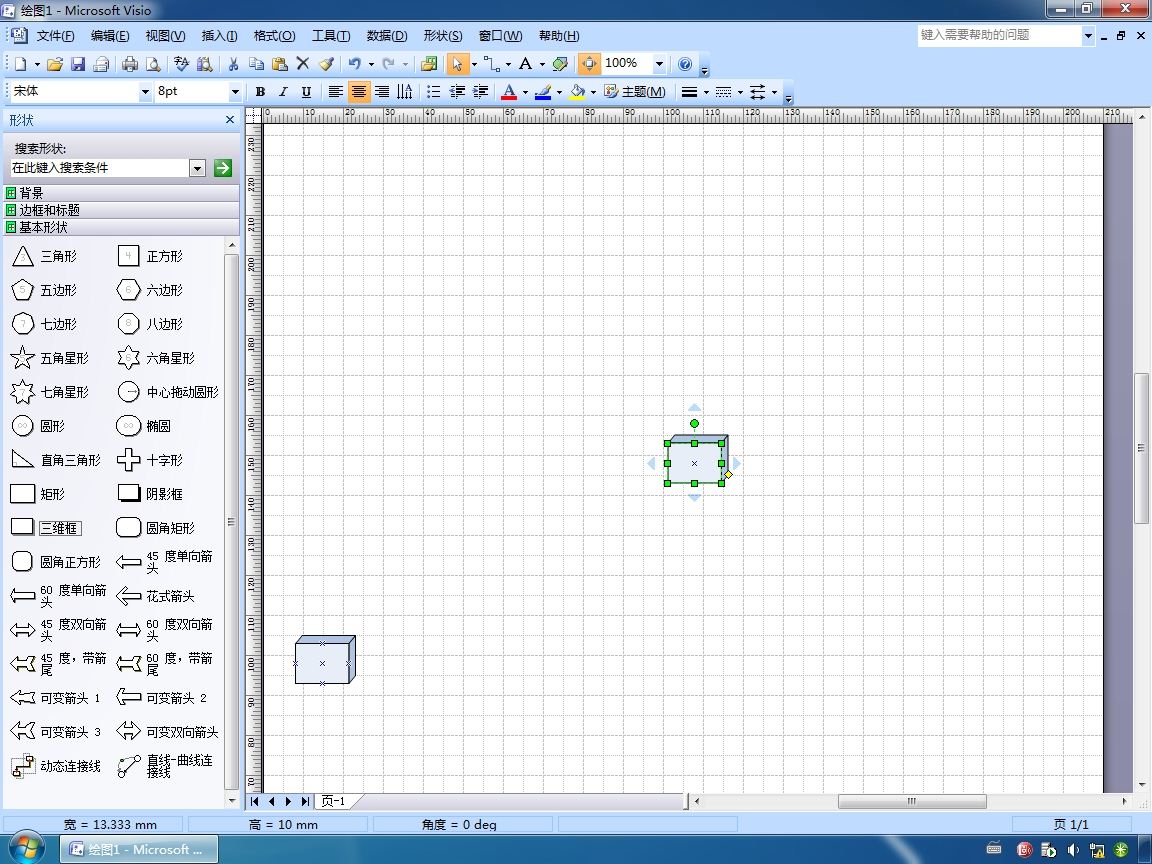Close the 形状 panel
The width and height of the screenshot is (1152, 864).
tap(230, 120)
